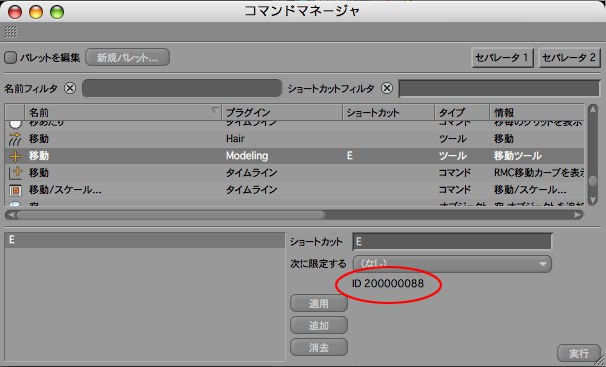606x367 pixels.
Task: Click the Modeling 移動 move tool icon
Action: pyautogui.click(x=15, y=156)
